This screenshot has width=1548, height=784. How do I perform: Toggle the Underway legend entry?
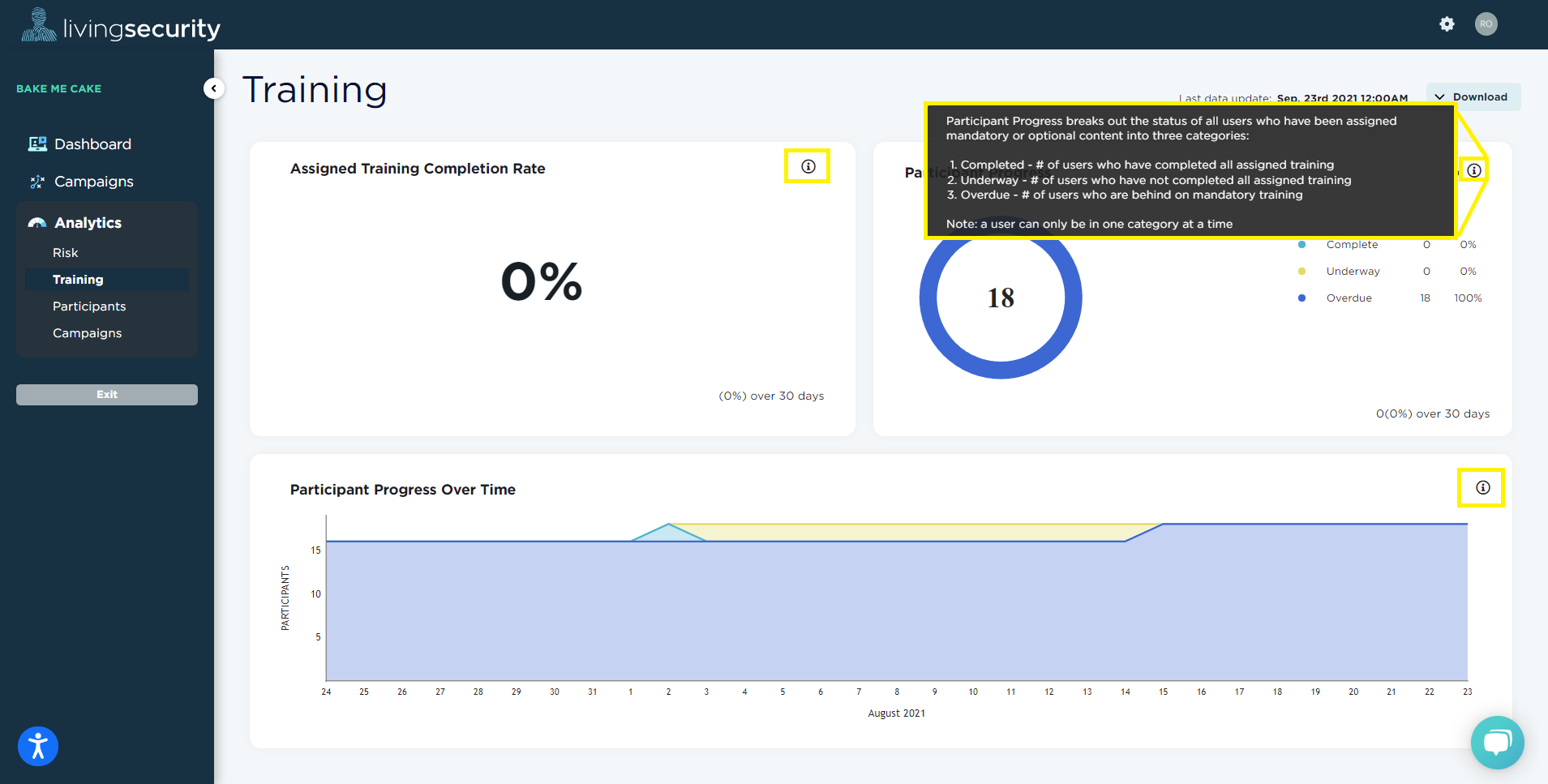[x=1353, y=272]
